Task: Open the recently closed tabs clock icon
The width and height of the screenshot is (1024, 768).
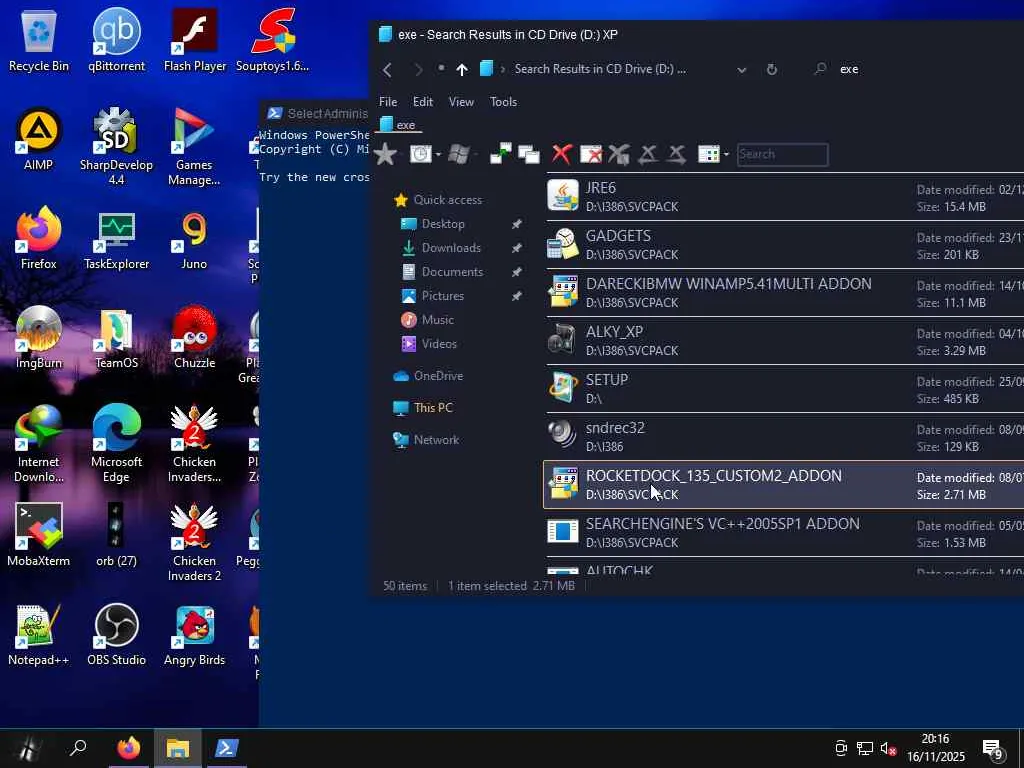Action: 420,154
